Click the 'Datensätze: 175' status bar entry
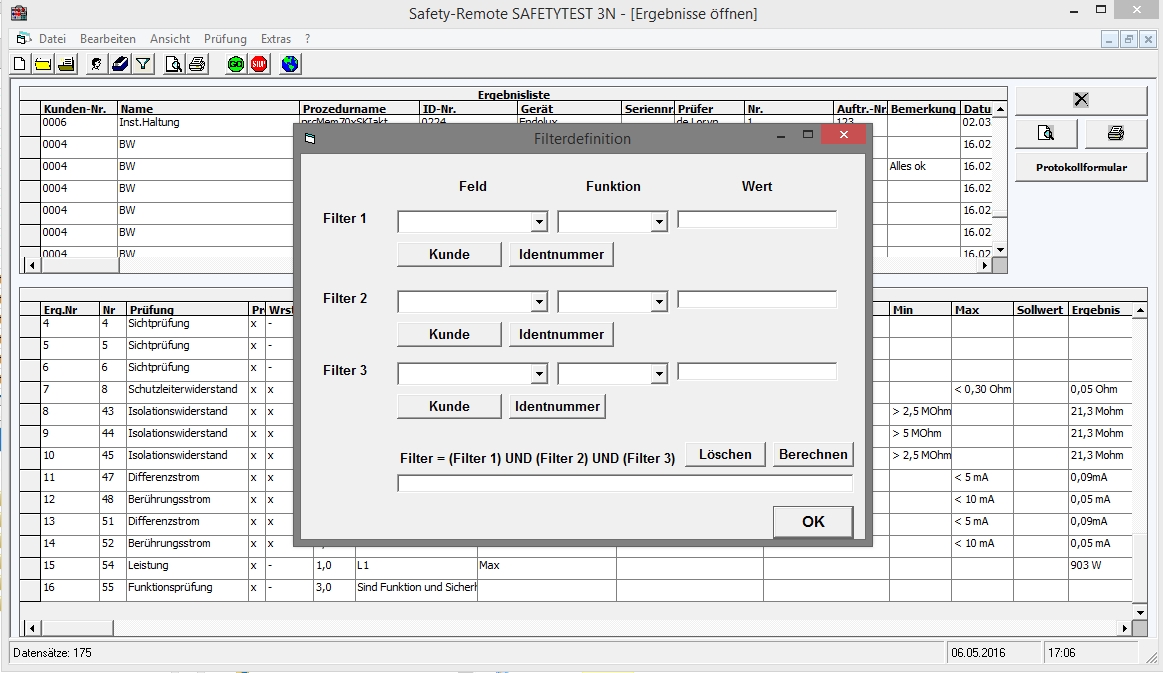This screenshot has height=673, width=1163. 53,653
